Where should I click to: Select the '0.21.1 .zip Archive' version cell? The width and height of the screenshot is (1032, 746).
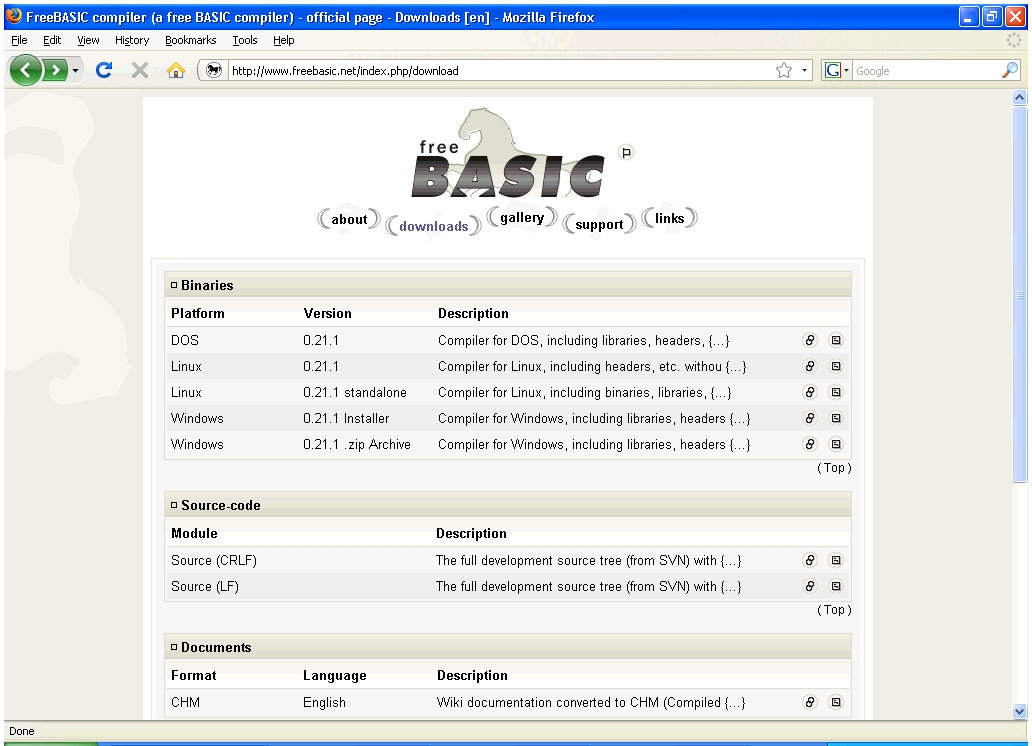(357, 444)
